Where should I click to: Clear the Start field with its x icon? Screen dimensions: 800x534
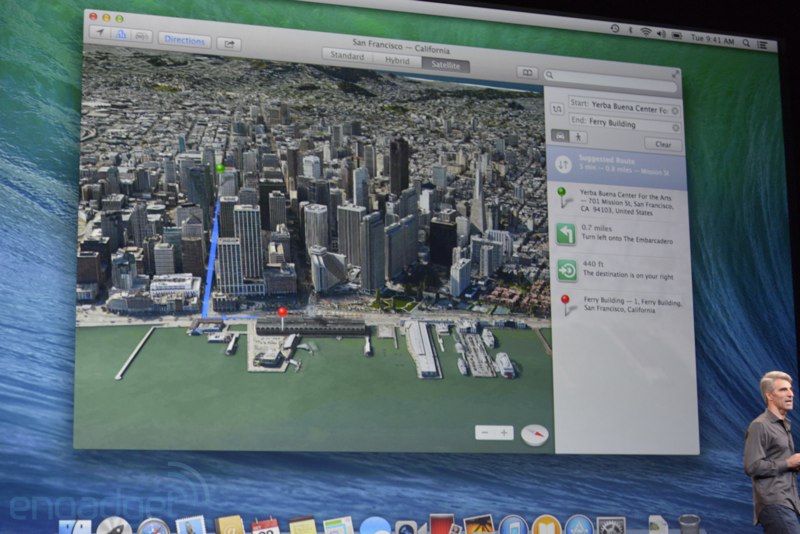(674, 111)
